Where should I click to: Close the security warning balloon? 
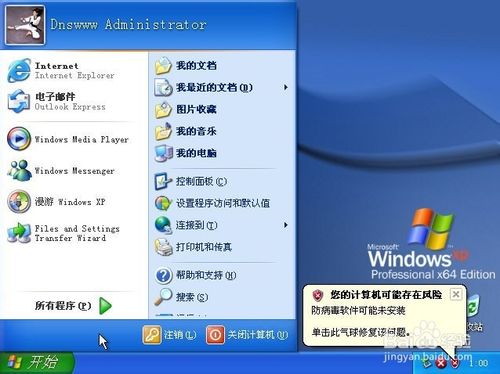point(456,294)
